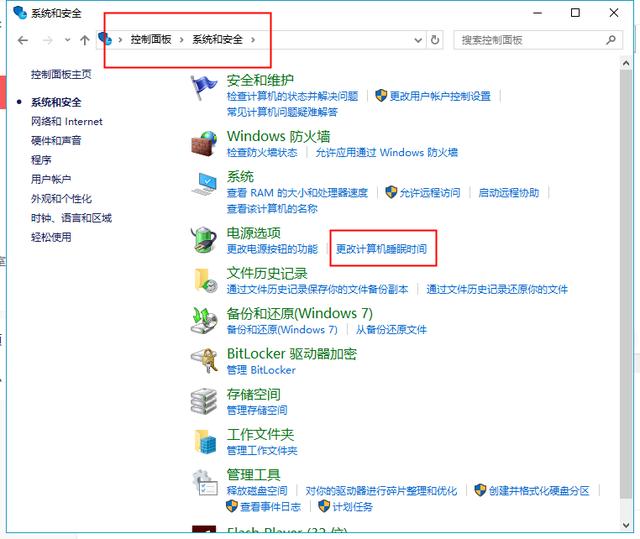Image resolution: width=640 pixels, height=539 pixels.
Task: Click the 备份和还原 green arrows icon
Action: pyautogui.click(x=204, y=321)
